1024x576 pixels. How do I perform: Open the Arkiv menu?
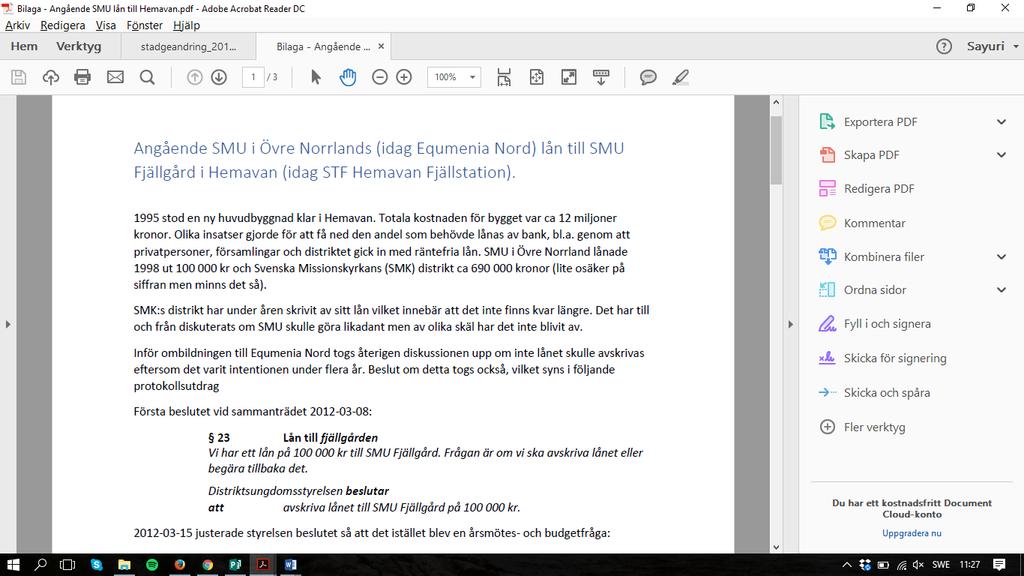[18, 25]
